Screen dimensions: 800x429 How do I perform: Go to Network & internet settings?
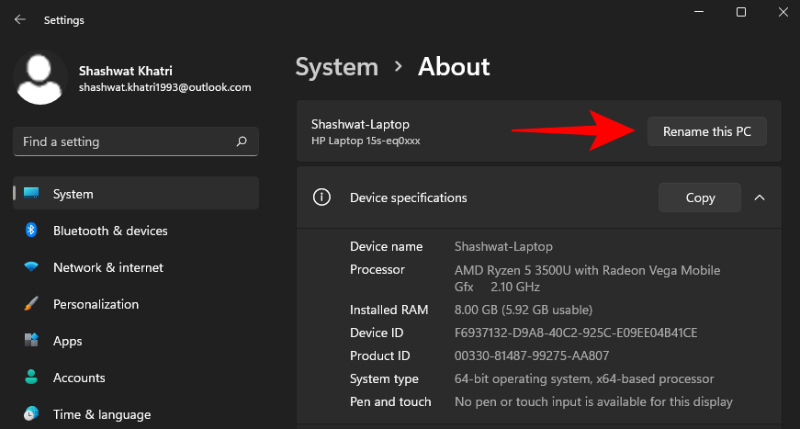tap(108, 267)
